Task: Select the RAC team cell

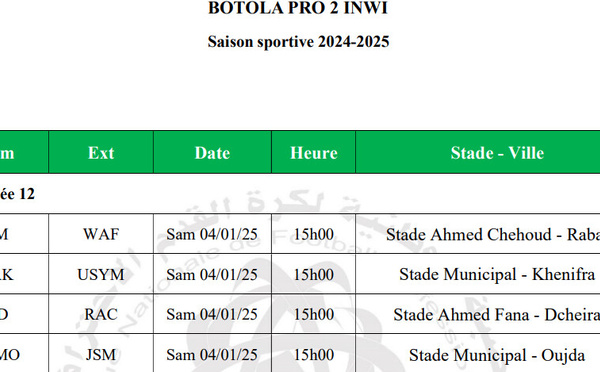Action: pyautogui.click(x=101, y=314)
